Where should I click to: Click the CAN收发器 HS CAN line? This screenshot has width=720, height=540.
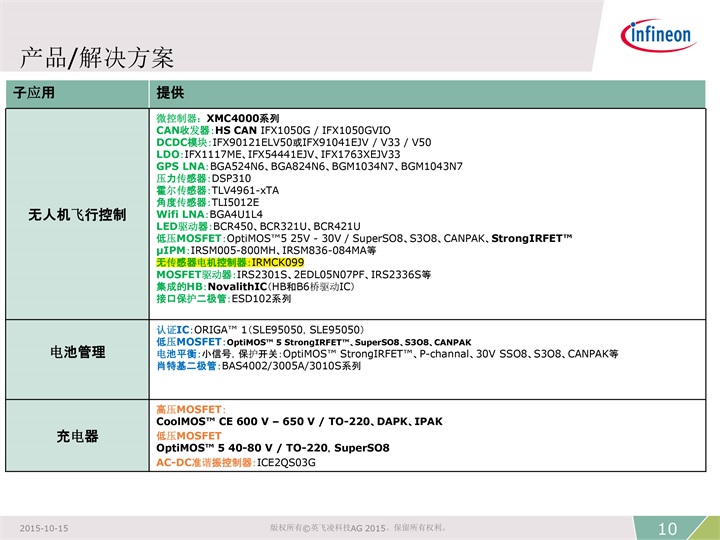[x=273, y=130]
